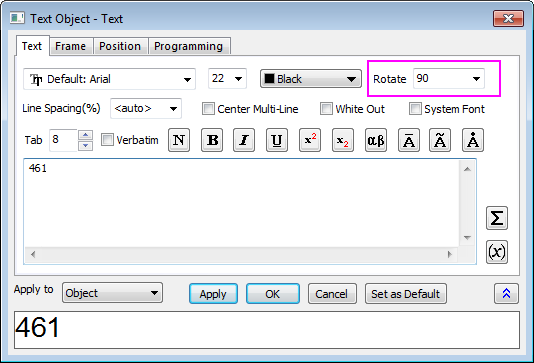534x363 pixels.
Task: Click the Normal (N) format button
Action: [x=179, y=140]
